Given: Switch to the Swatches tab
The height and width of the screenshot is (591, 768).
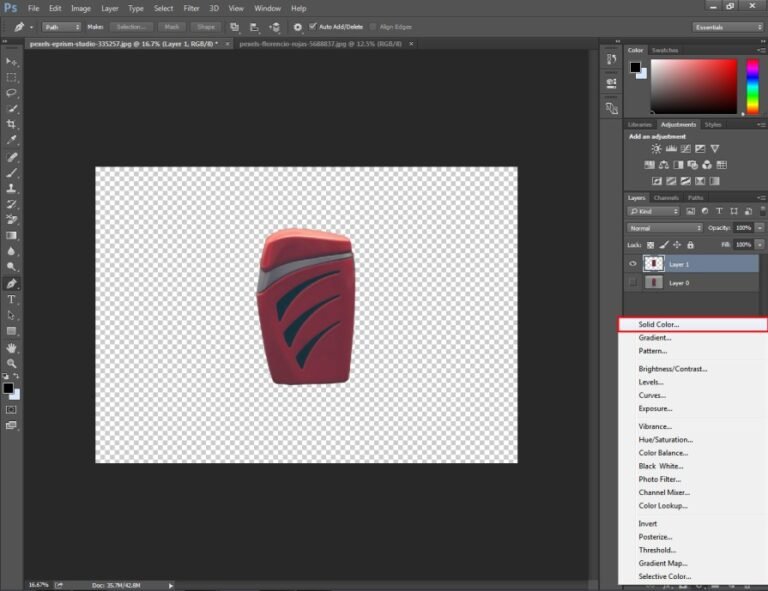Looking at the screenshot, I should coord(665,50).
